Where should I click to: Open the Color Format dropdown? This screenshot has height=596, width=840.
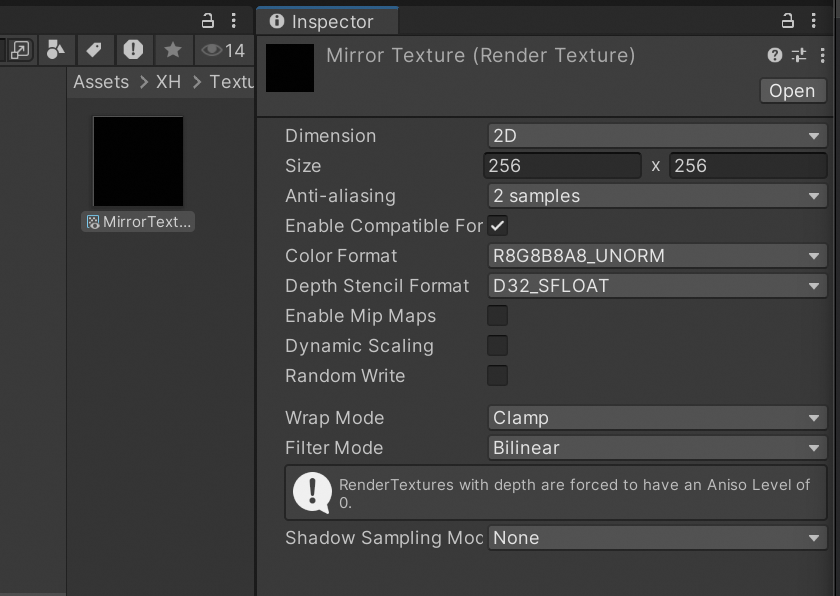(x=657, y=256)
